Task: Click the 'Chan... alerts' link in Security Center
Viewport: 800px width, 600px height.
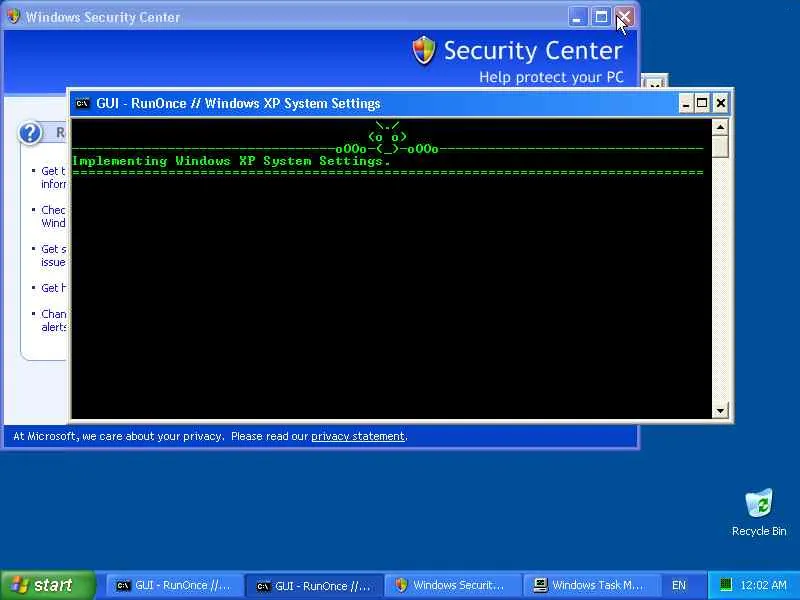Action: point(54,320)
